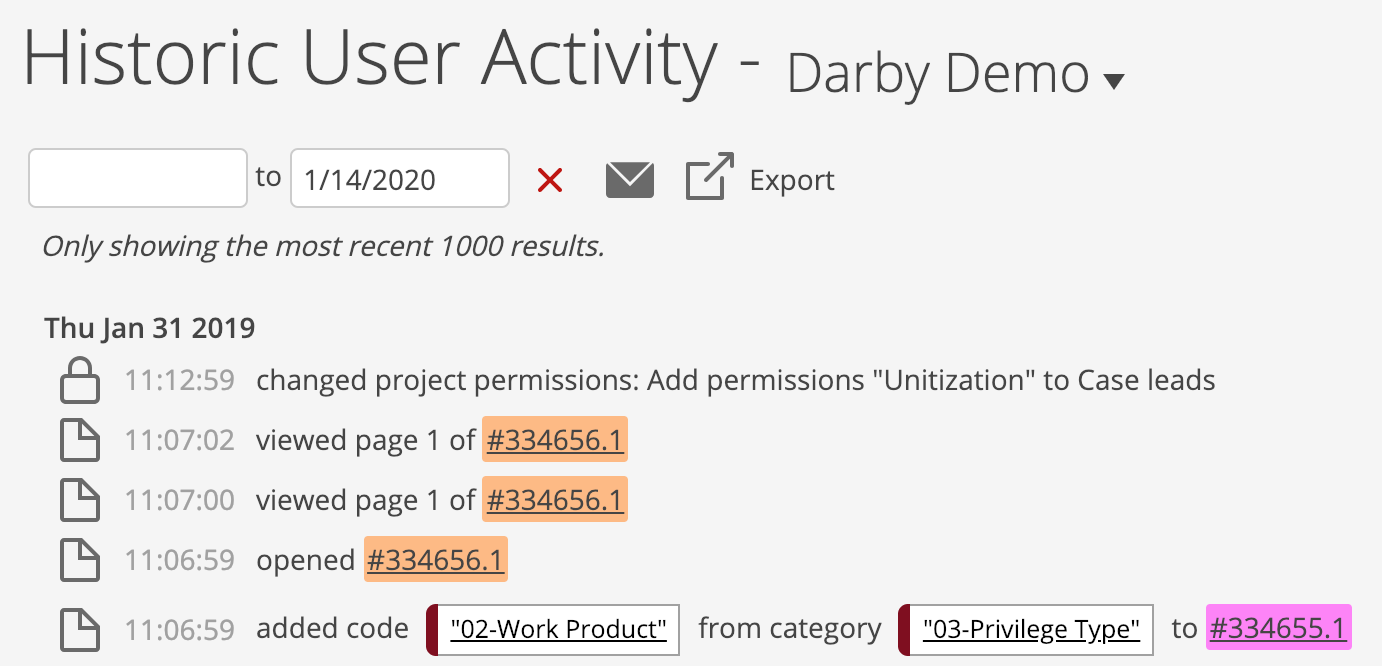Open the Darby Demo user dropdown
The height and width of the screenshot is (666, 1382).
pos(956,74)
